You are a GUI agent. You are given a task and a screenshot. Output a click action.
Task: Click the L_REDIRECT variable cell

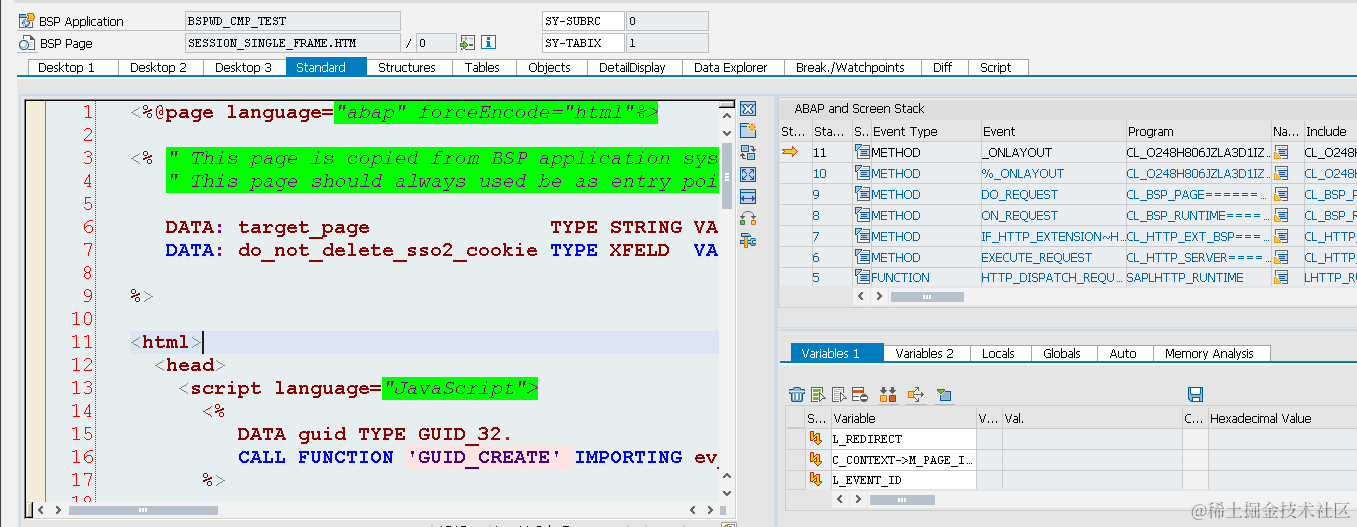pos(903,439)
